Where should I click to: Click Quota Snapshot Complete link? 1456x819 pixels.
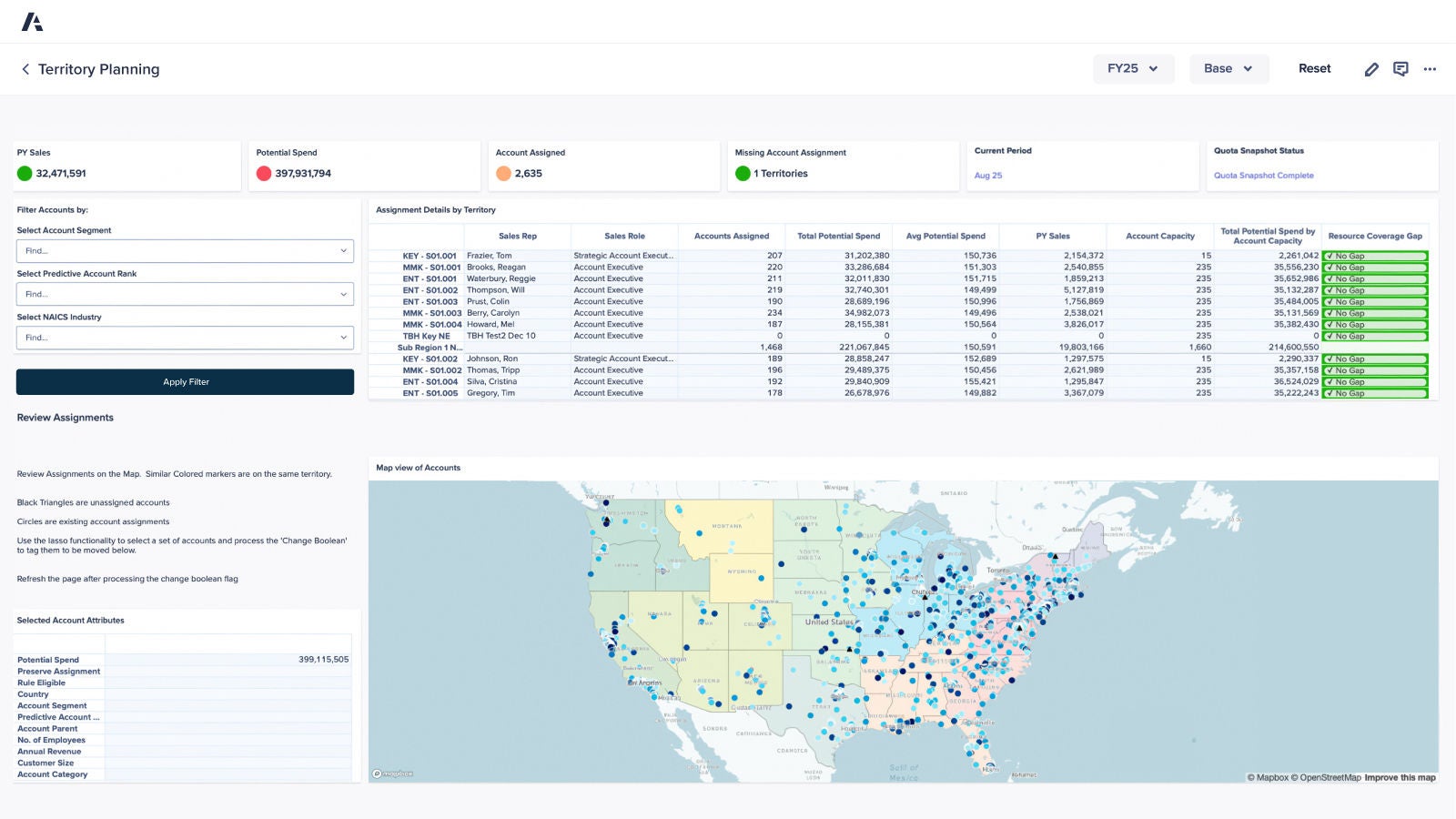pyautogui.click(x=1263, y=175)
